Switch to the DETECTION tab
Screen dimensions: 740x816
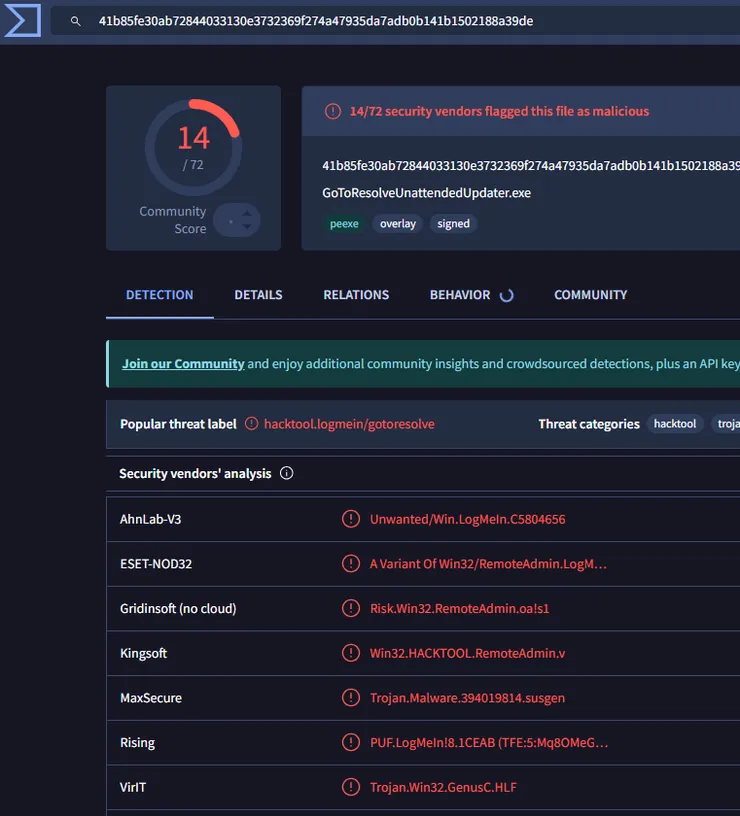tap(160, 295)
